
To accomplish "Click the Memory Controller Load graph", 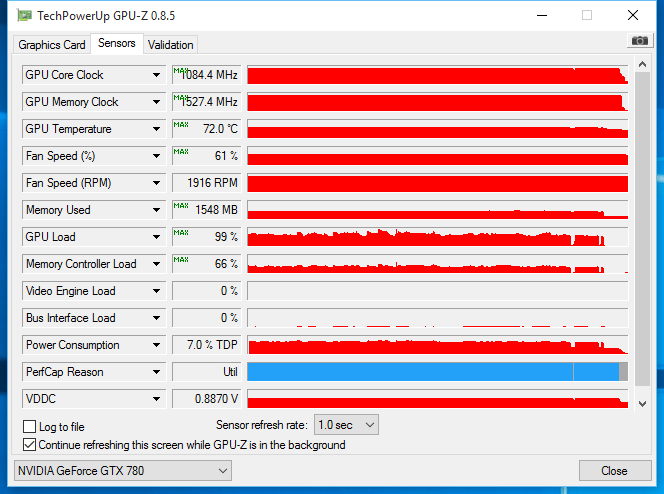I will [x=437, y=264].
